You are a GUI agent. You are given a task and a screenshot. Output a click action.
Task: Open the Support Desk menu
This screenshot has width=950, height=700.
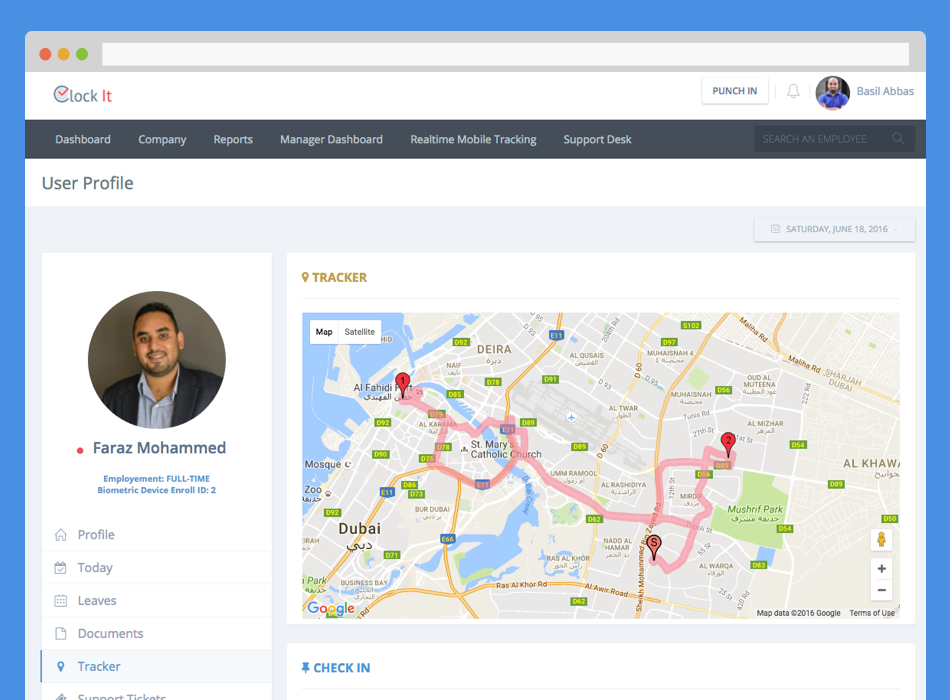tap(597, 139)
